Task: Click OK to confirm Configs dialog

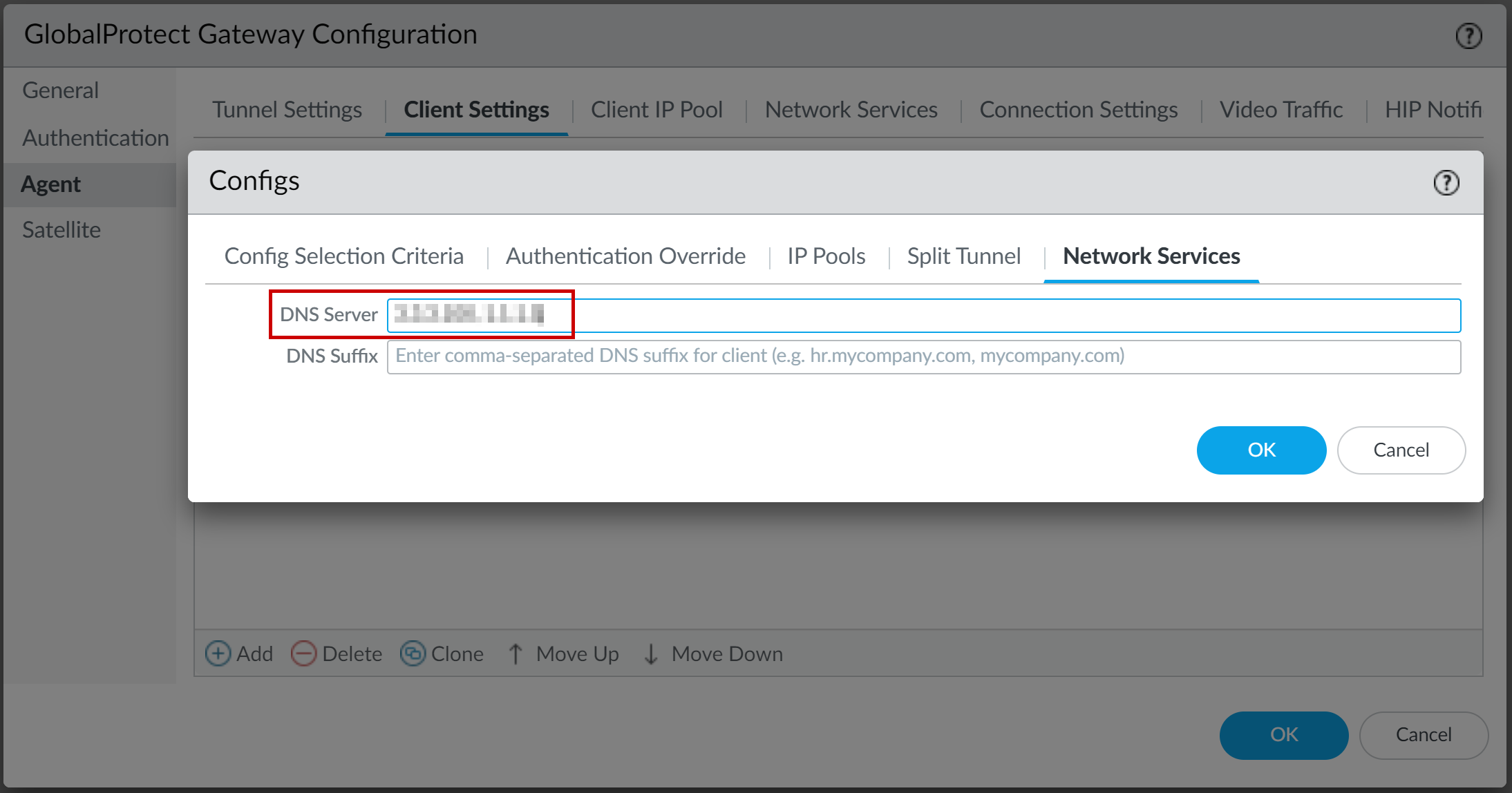Action: (1260, 449)
